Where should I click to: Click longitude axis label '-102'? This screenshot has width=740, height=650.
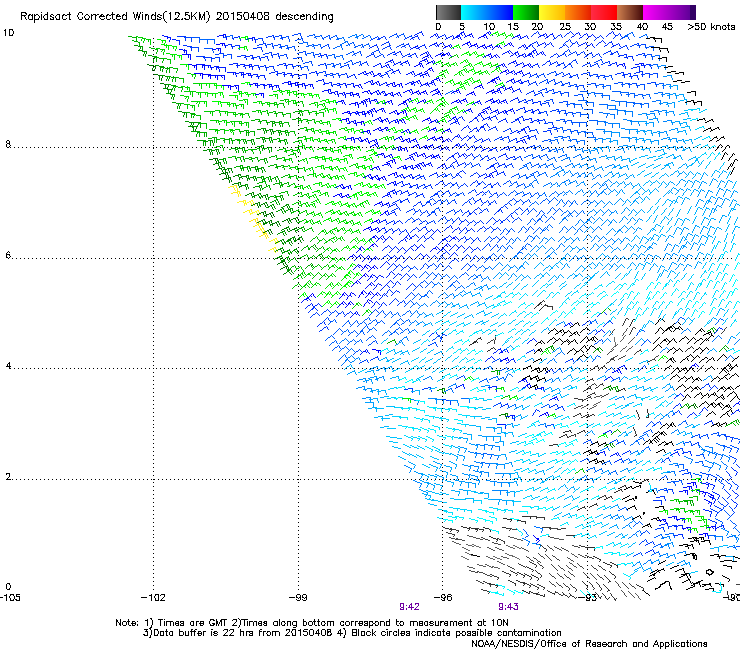(x=153, y=598)
